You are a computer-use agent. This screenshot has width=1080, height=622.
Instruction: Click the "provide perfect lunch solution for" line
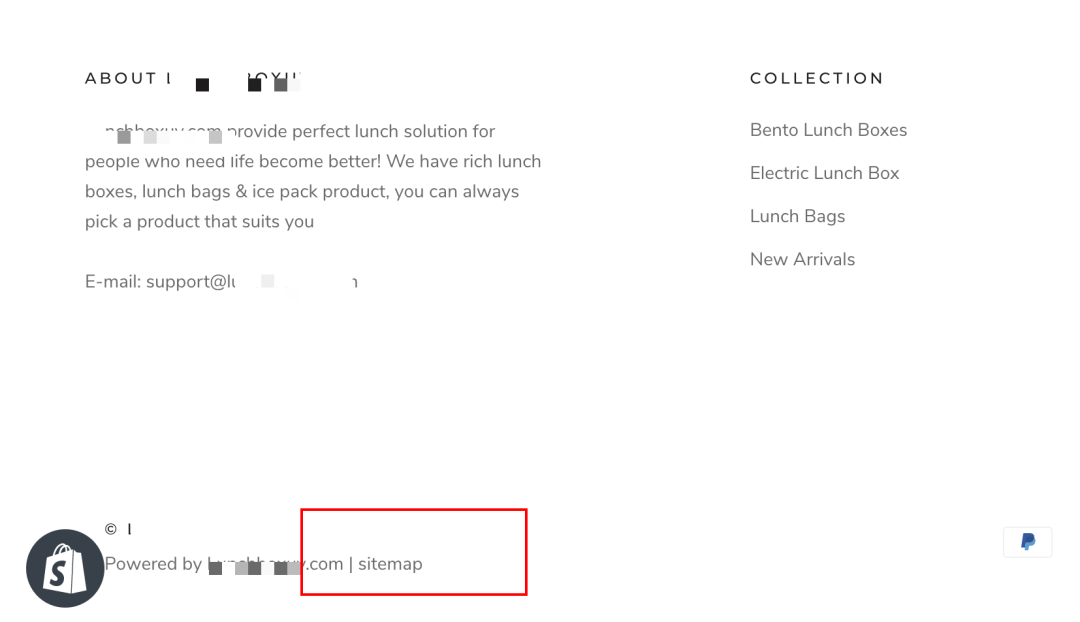point(360,132)
